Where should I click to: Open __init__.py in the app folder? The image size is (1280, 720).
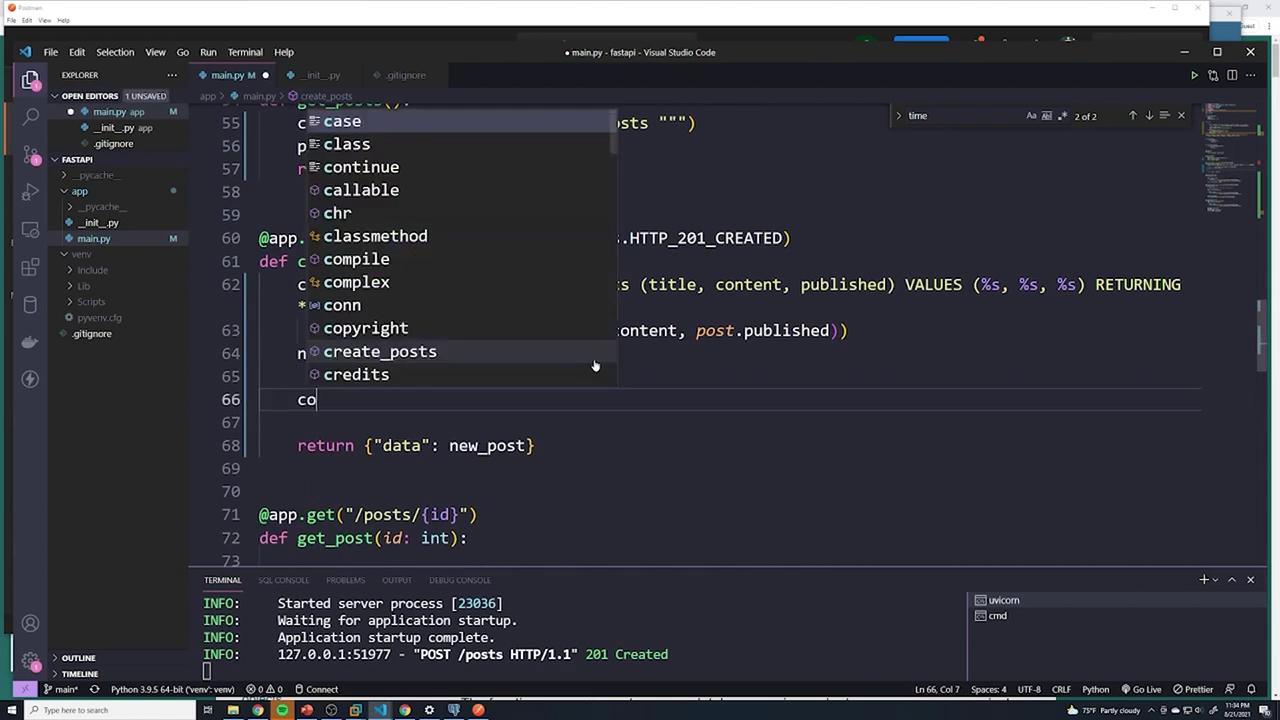(98, 223)
